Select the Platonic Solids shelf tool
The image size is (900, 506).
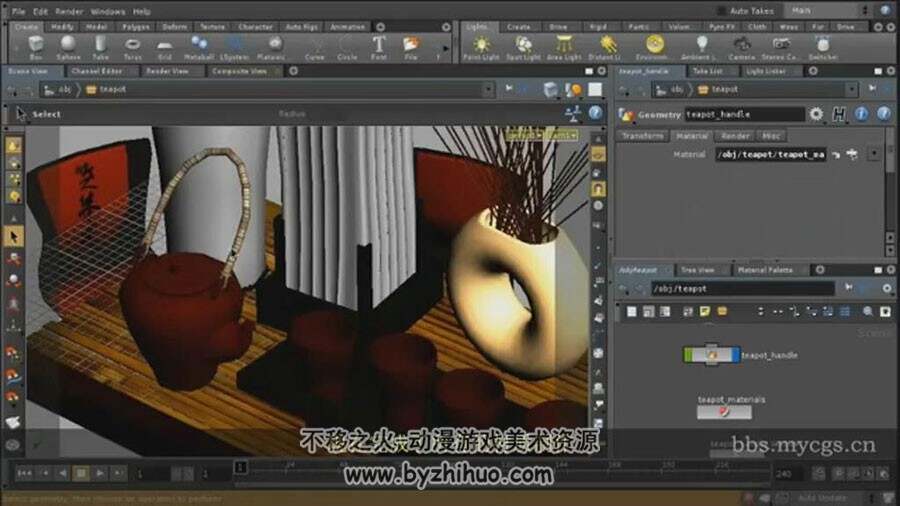(271, 48)
